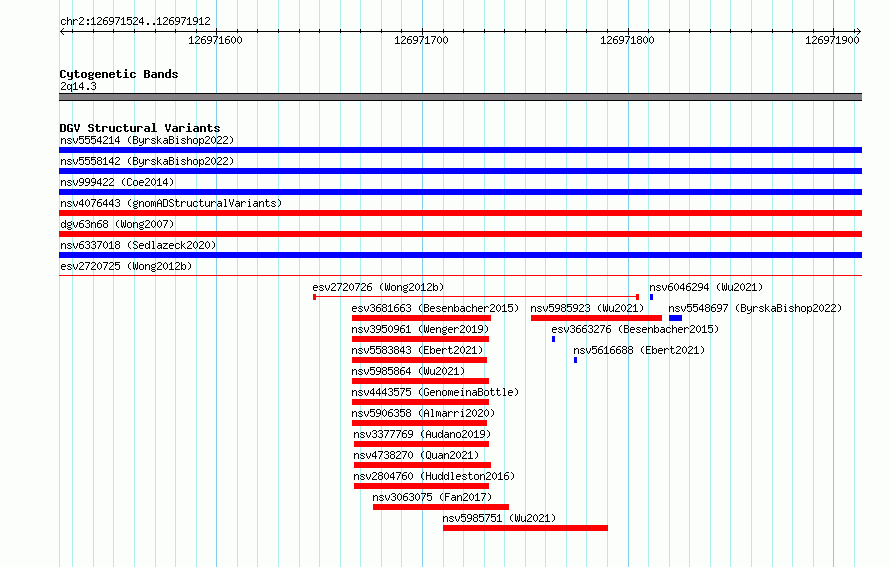Click red bar under nsv5985751
Screen dimensions: 890x567
526,528
